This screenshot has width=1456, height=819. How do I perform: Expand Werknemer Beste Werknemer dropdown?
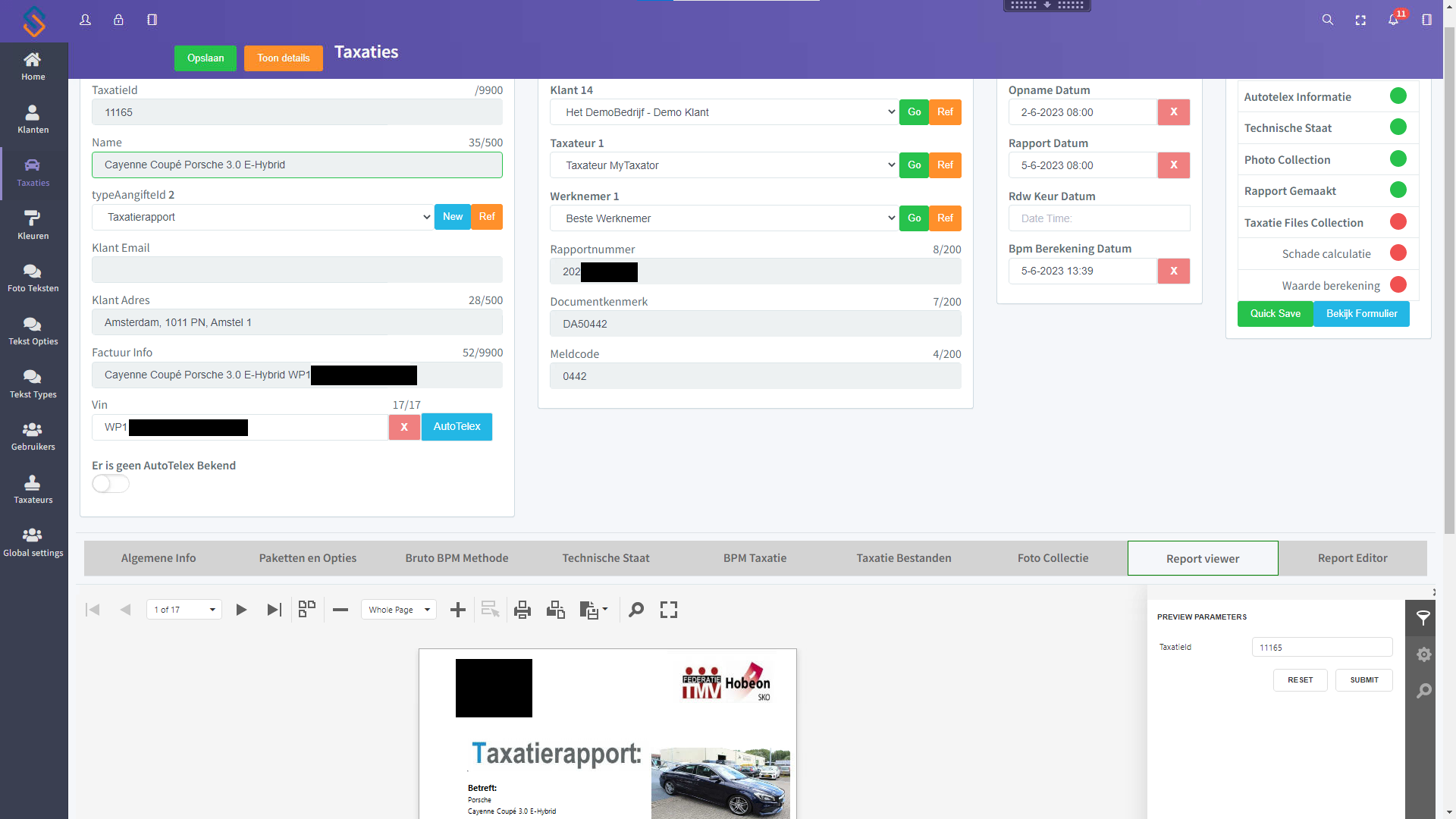[724, 218]
